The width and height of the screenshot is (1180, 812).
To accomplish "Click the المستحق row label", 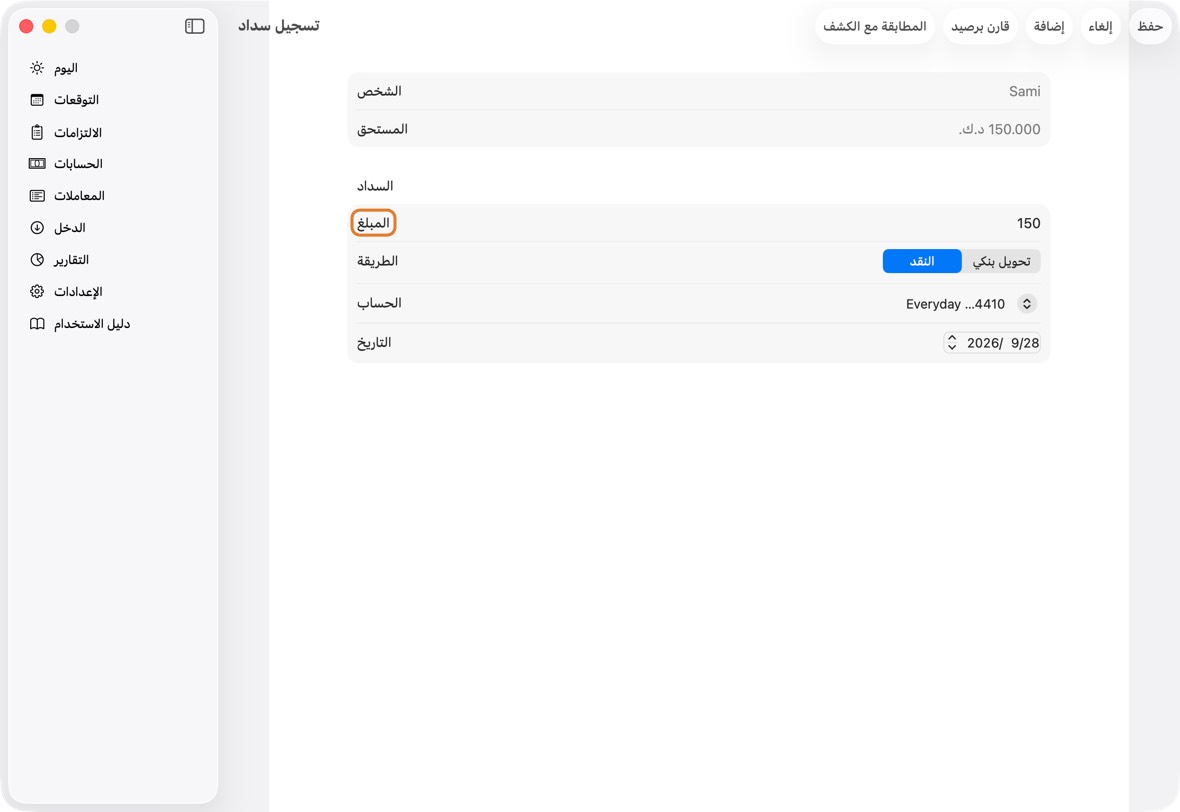I will [382, 129].
